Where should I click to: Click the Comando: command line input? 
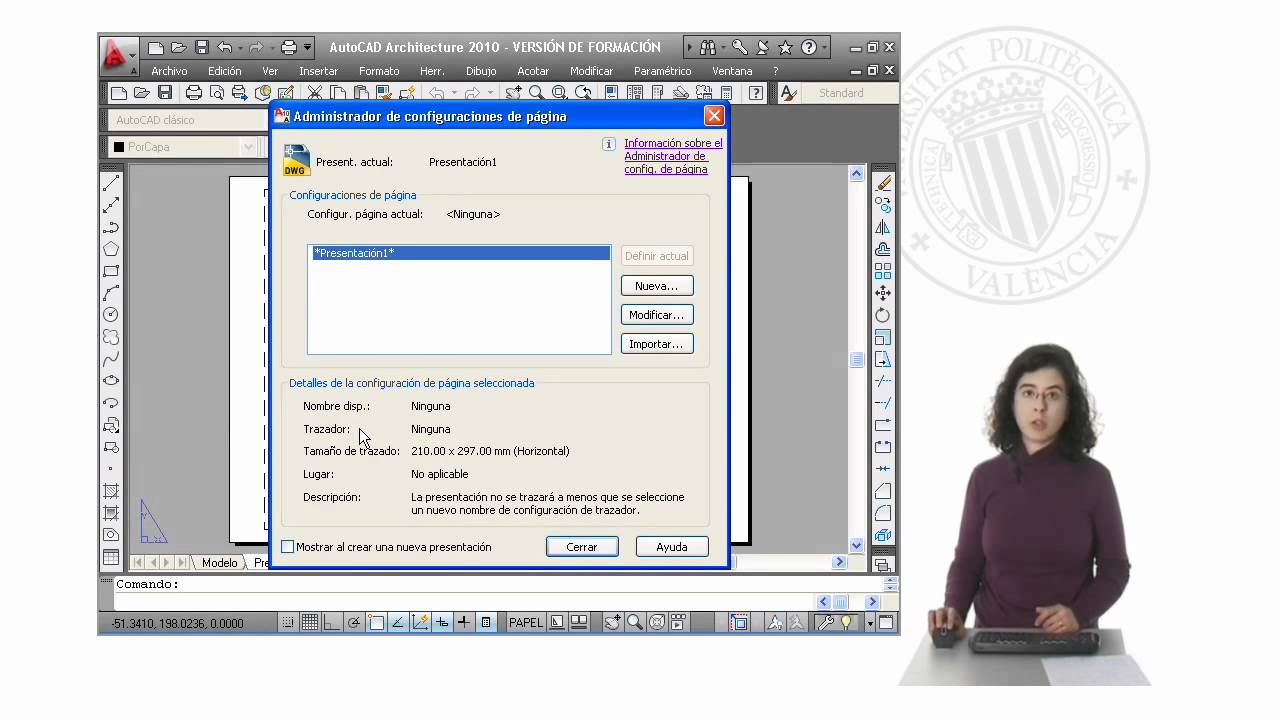click(x=498, y=584)
